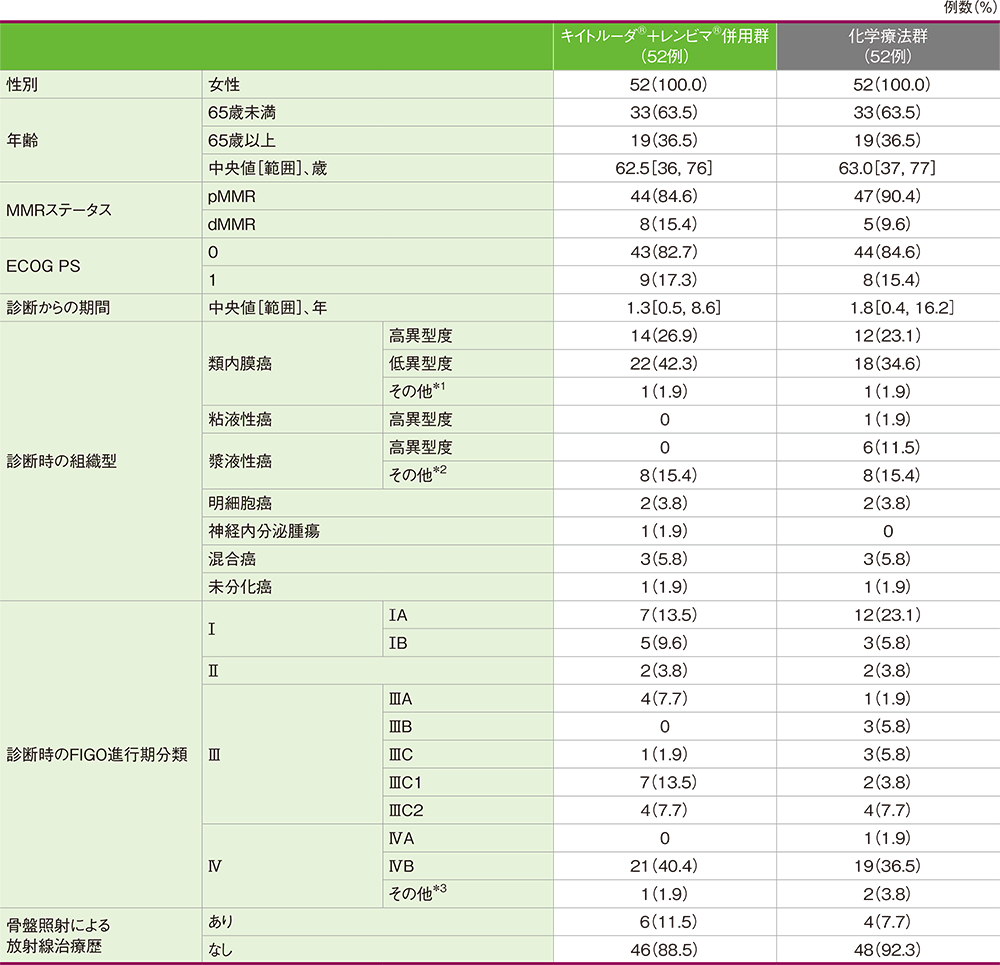Screen dimensions: 1000x965
Task: Click the 性別 row label
Action: (25, 84)
